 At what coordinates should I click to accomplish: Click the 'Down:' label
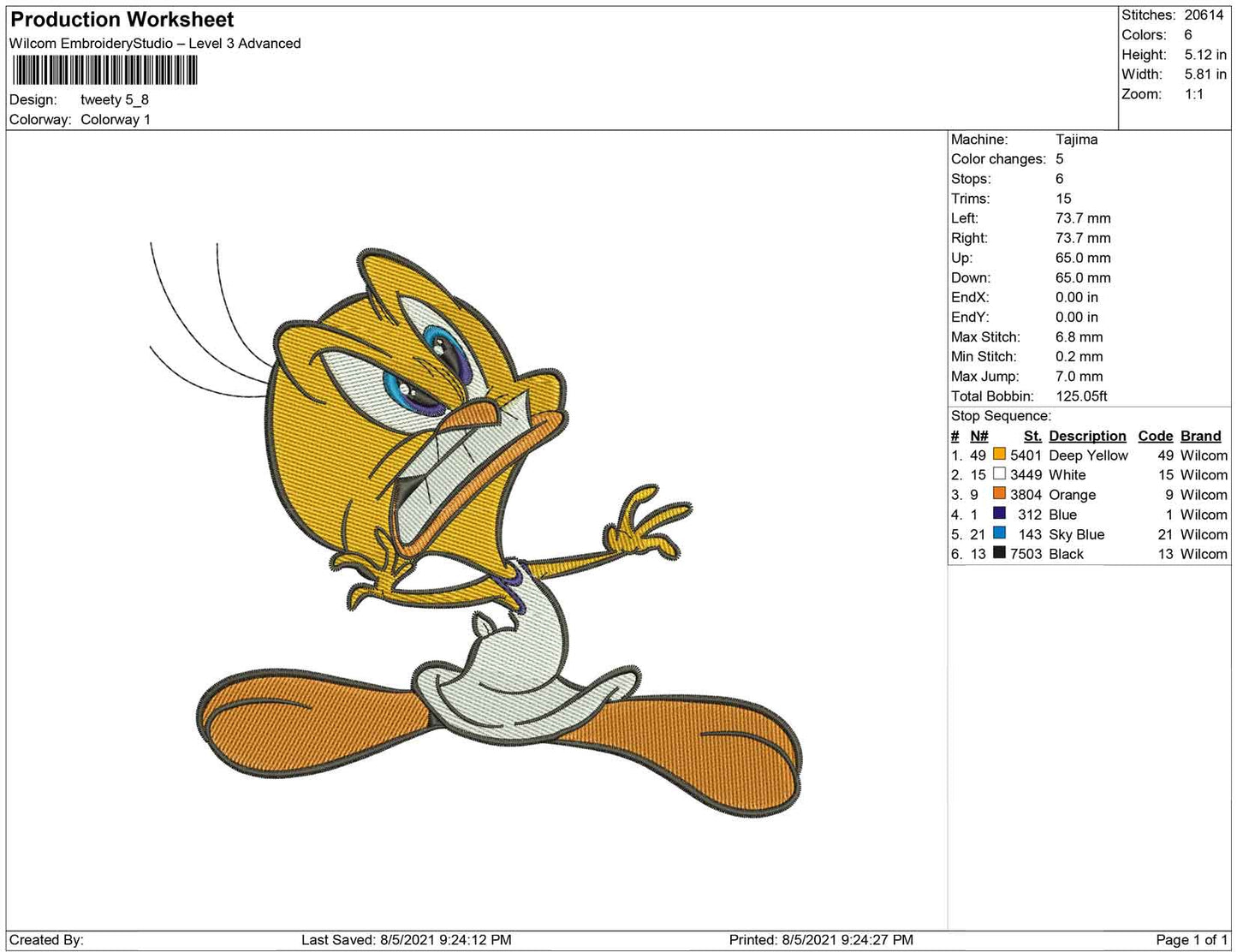point(971,277)
